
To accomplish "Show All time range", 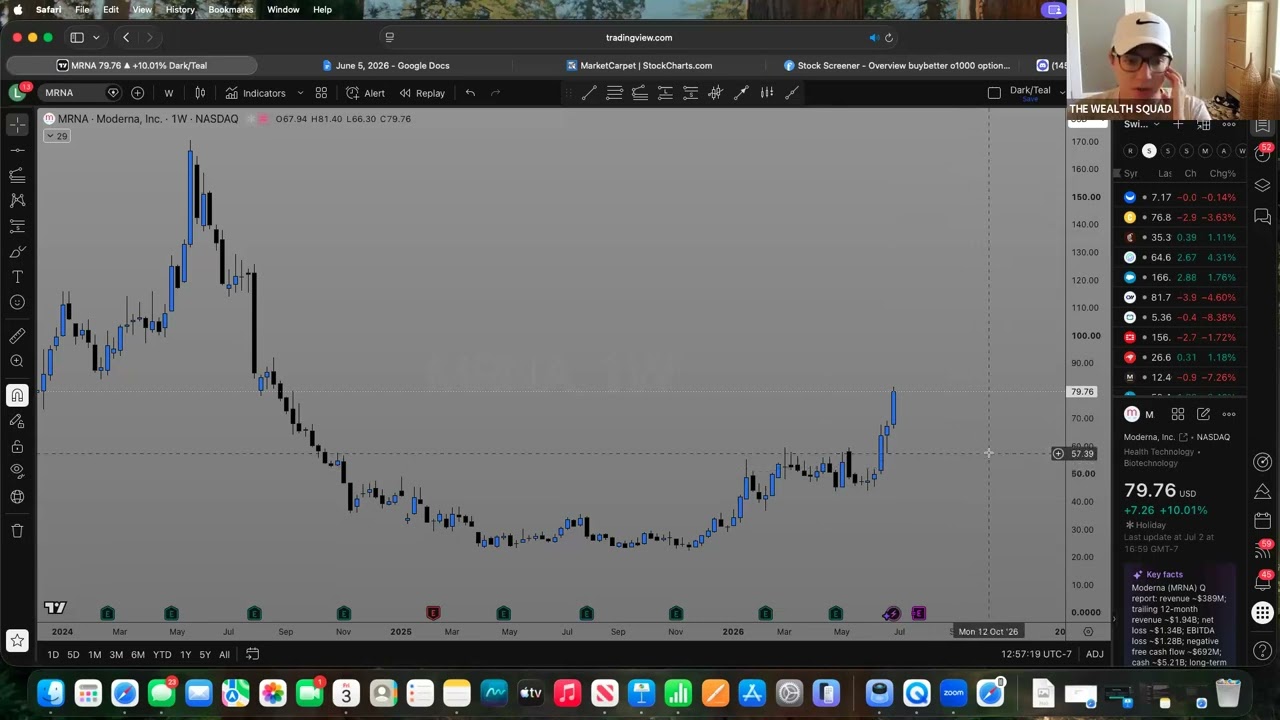I will pyautogui.click(x=224, y=655).
